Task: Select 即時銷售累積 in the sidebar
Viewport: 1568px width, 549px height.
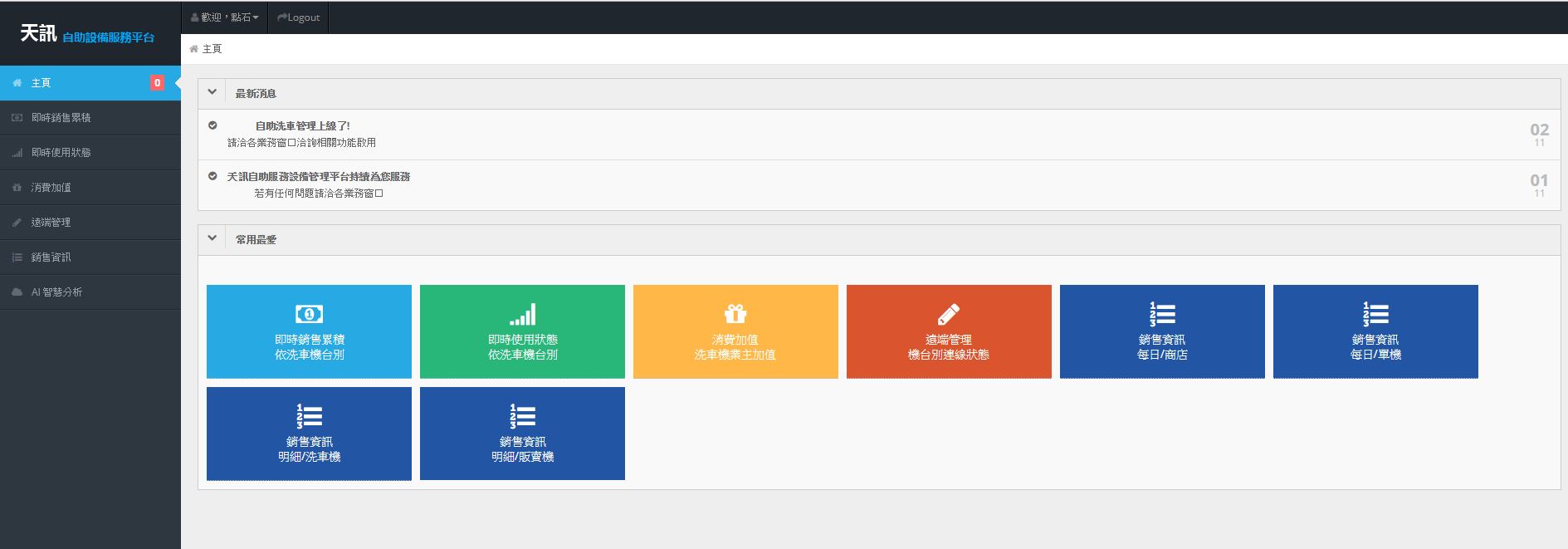Action: 61,118
